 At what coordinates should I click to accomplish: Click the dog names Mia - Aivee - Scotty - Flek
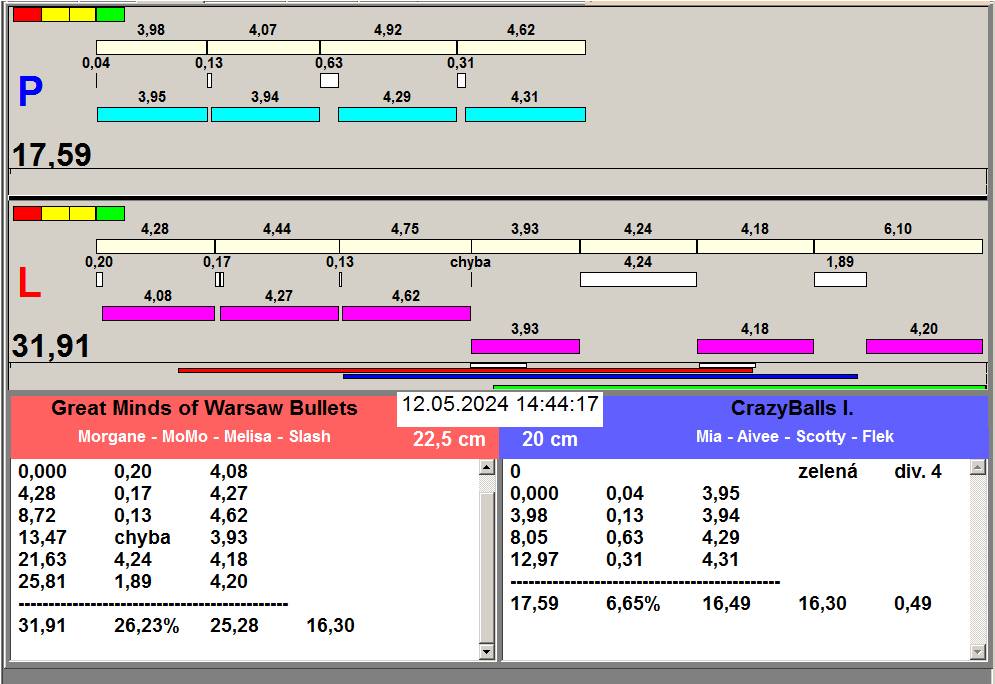coord(794,437)
